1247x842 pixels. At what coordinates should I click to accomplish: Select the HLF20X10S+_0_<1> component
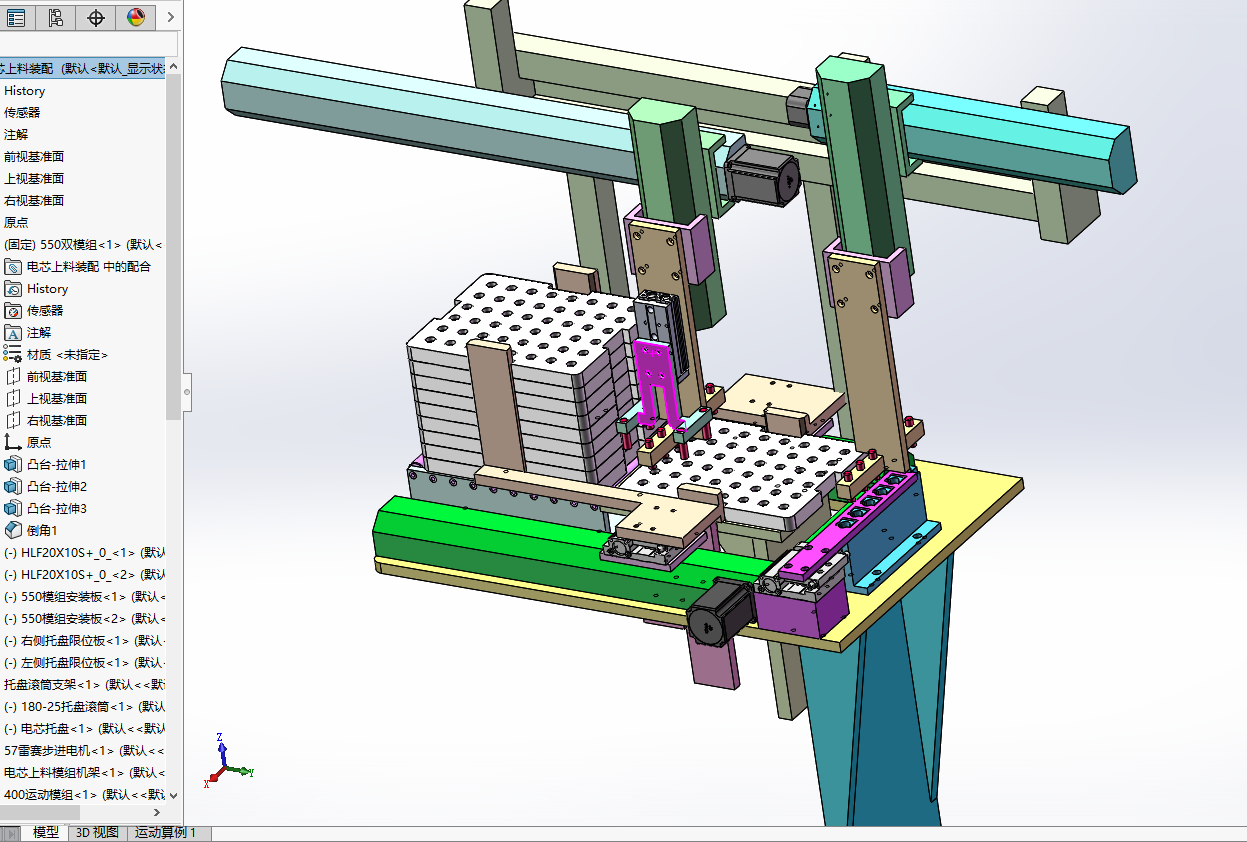tap(83, 552)
